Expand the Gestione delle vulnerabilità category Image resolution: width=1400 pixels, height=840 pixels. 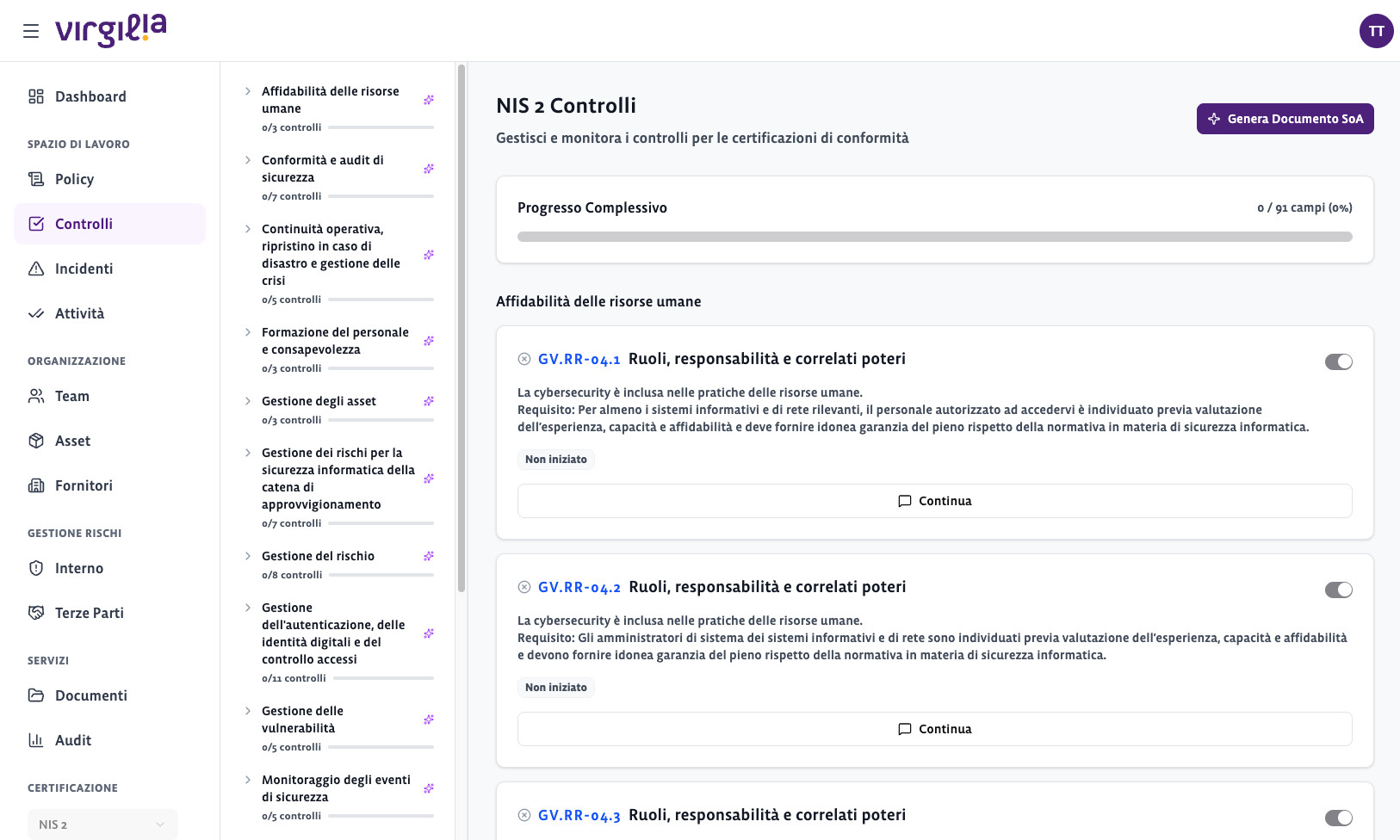(248, 711)
